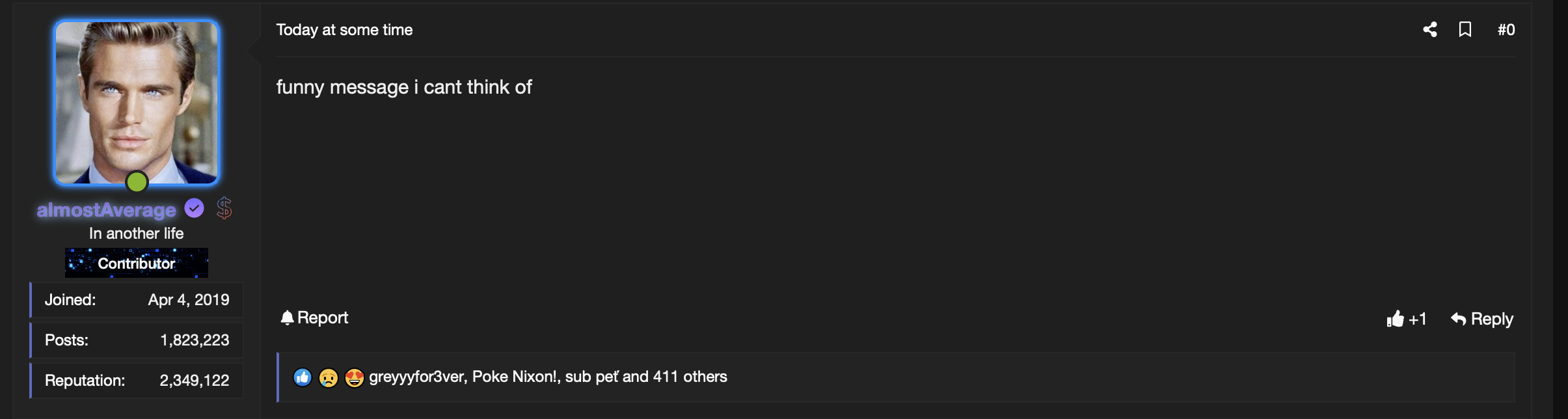Open greyyyfor3ver's profile from reactions
This screenshot has width=1568, height=419.
[416, 377]
